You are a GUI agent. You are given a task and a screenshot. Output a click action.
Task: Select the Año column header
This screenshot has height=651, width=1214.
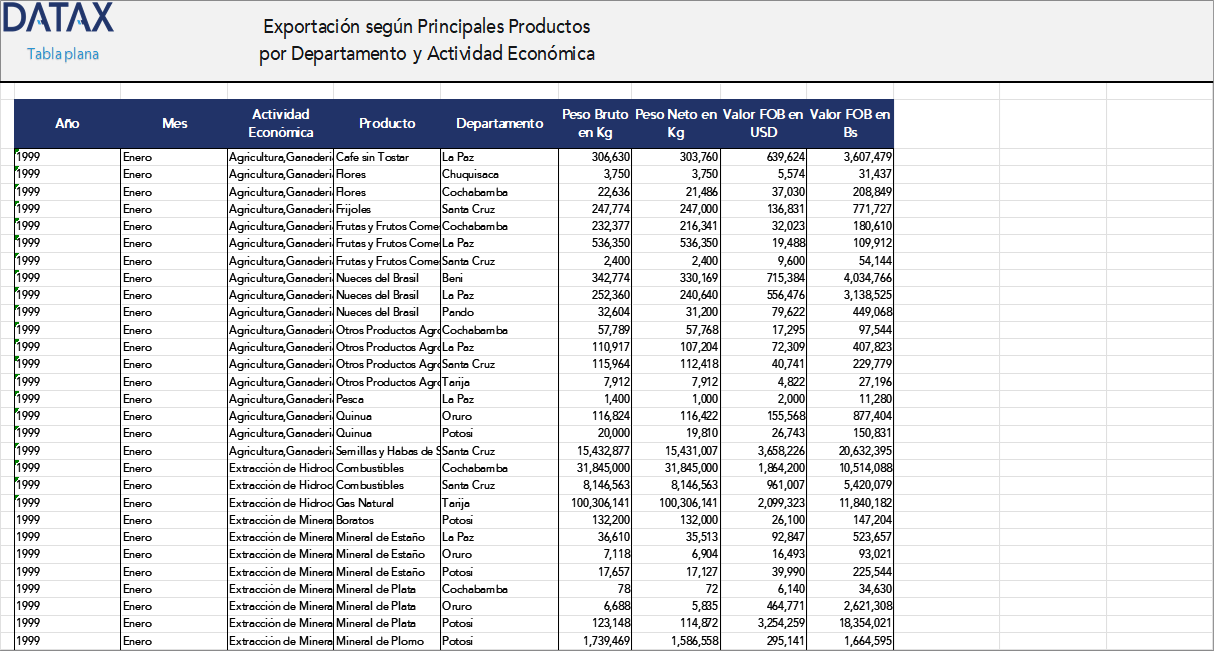[67, 123]
